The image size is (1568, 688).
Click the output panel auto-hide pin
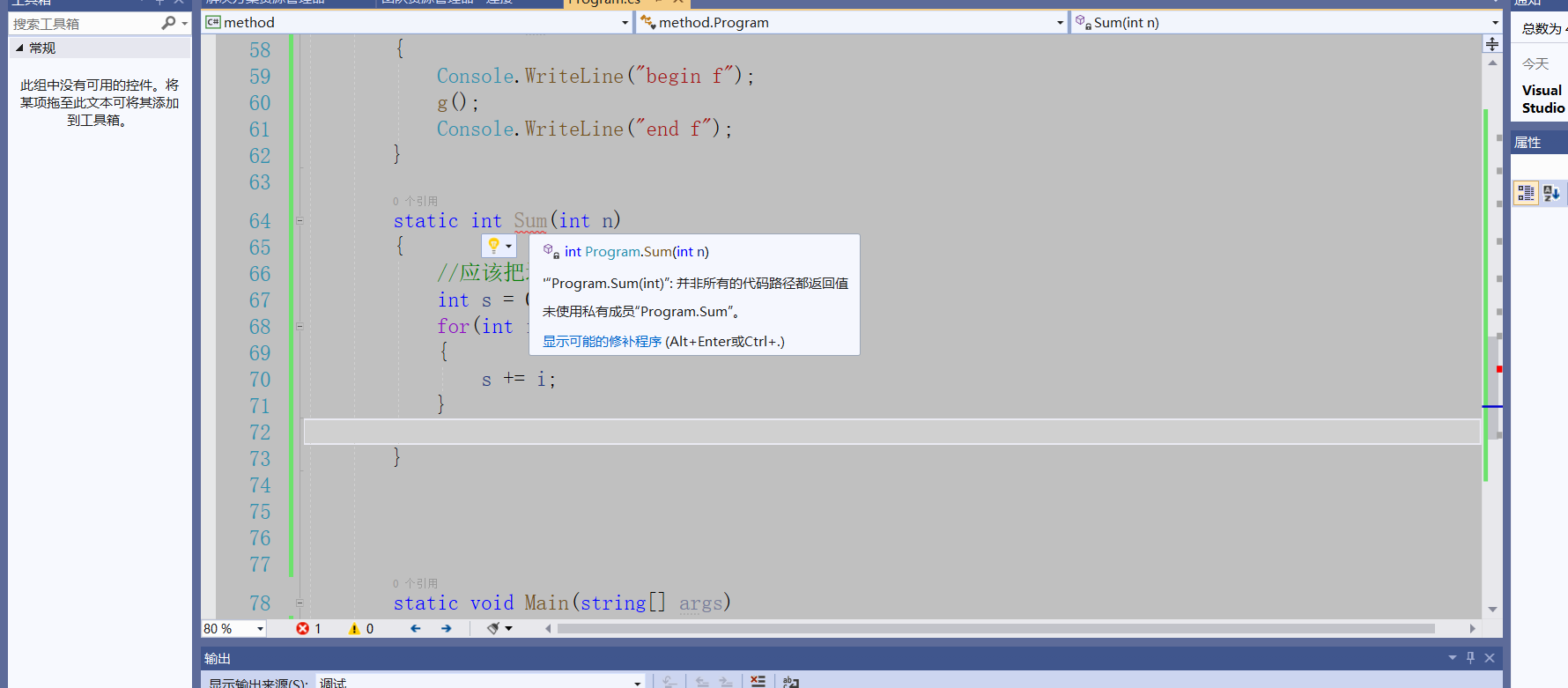pos(1470,657)
